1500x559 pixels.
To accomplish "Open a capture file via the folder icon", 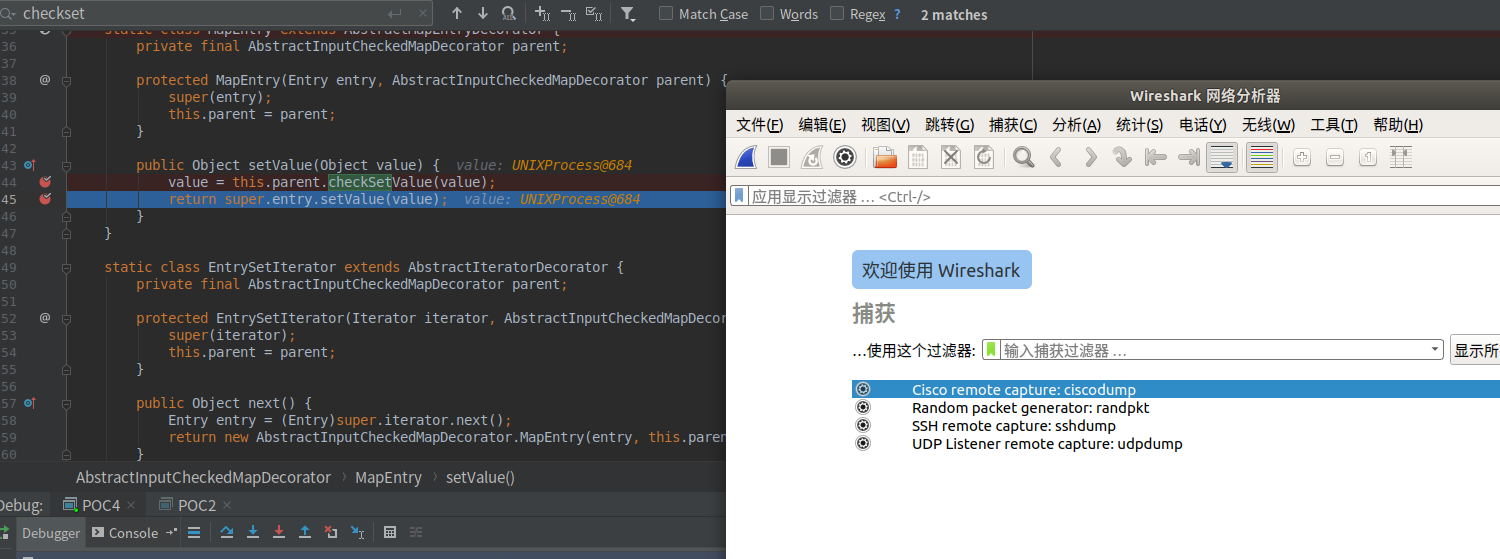I will tap(885, 157).
